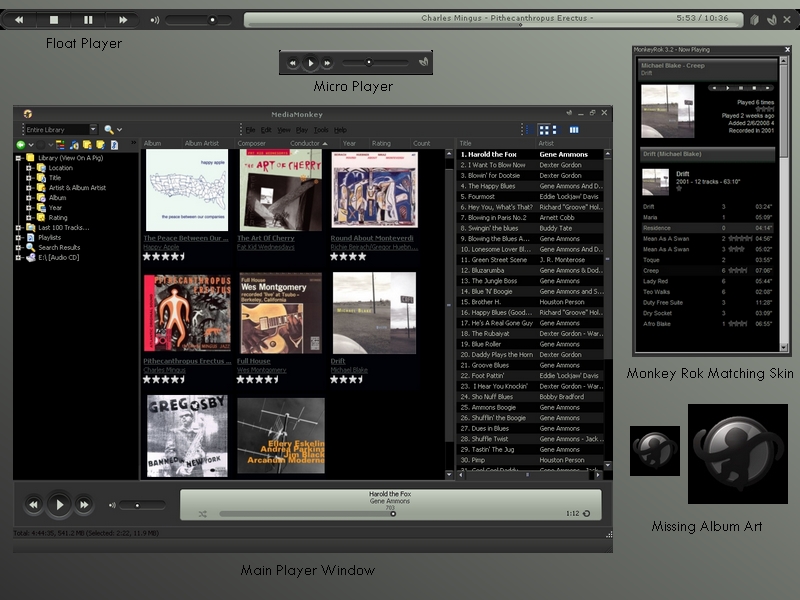The height and width of the screenshot is (600, 800).
Task: Open the File menu
Action: point(251,130)
